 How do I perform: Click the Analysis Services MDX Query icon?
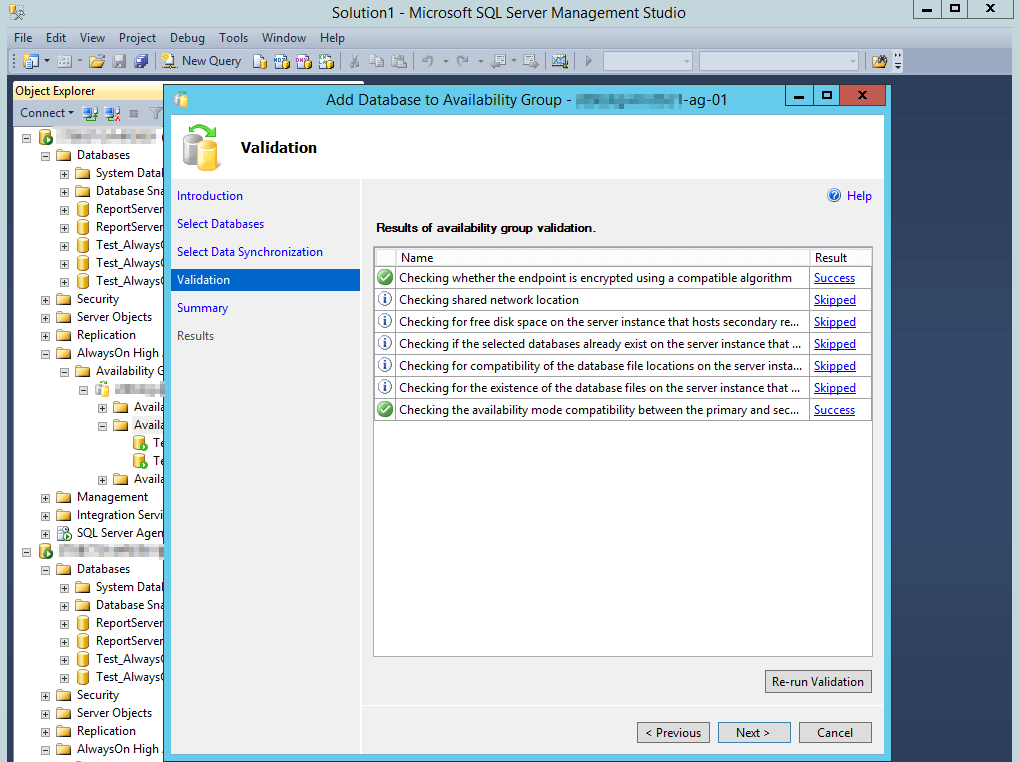281,61
